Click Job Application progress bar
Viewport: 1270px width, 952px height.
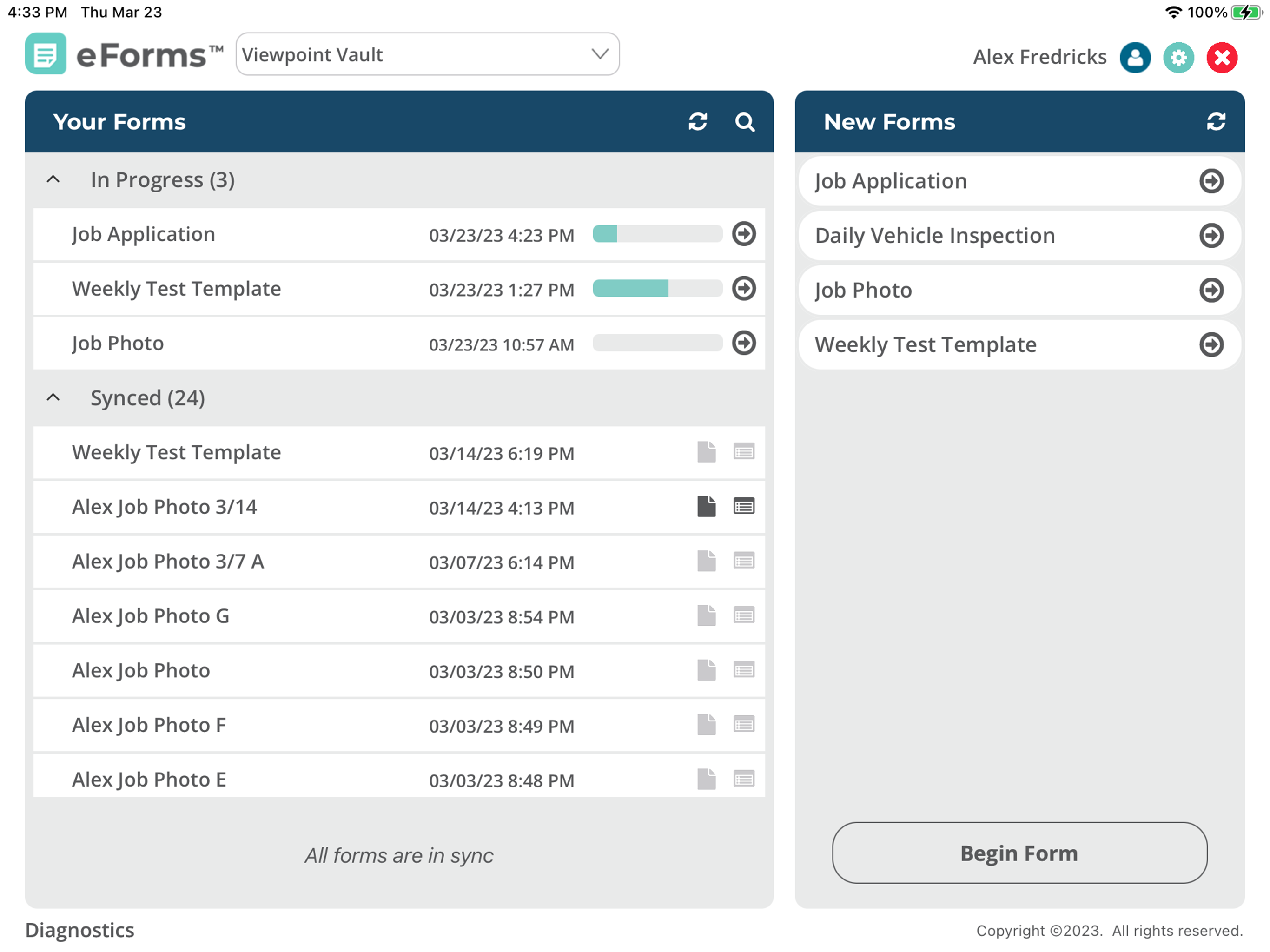point(657,234)
